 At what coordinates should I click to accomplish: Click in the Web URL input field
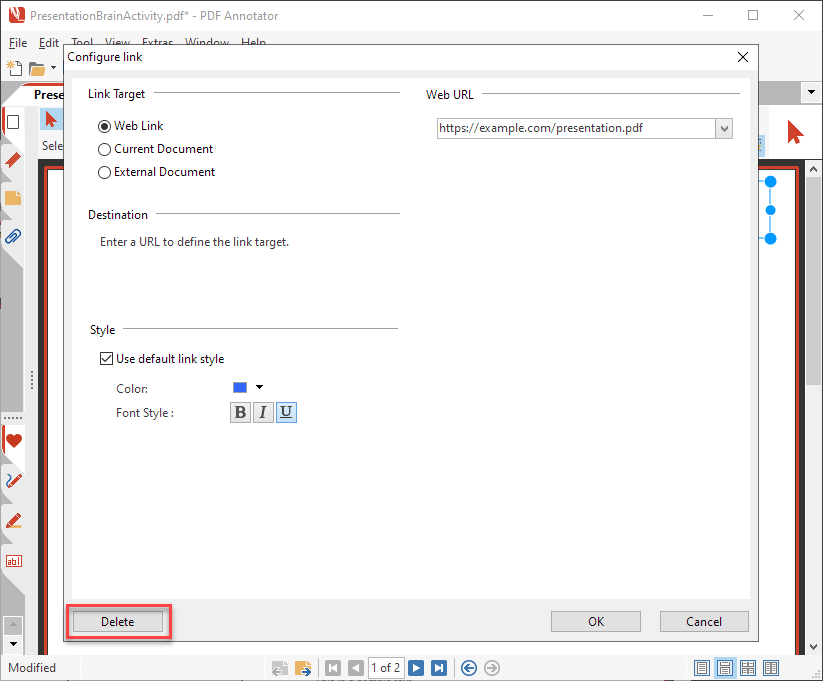coord(576,128)
